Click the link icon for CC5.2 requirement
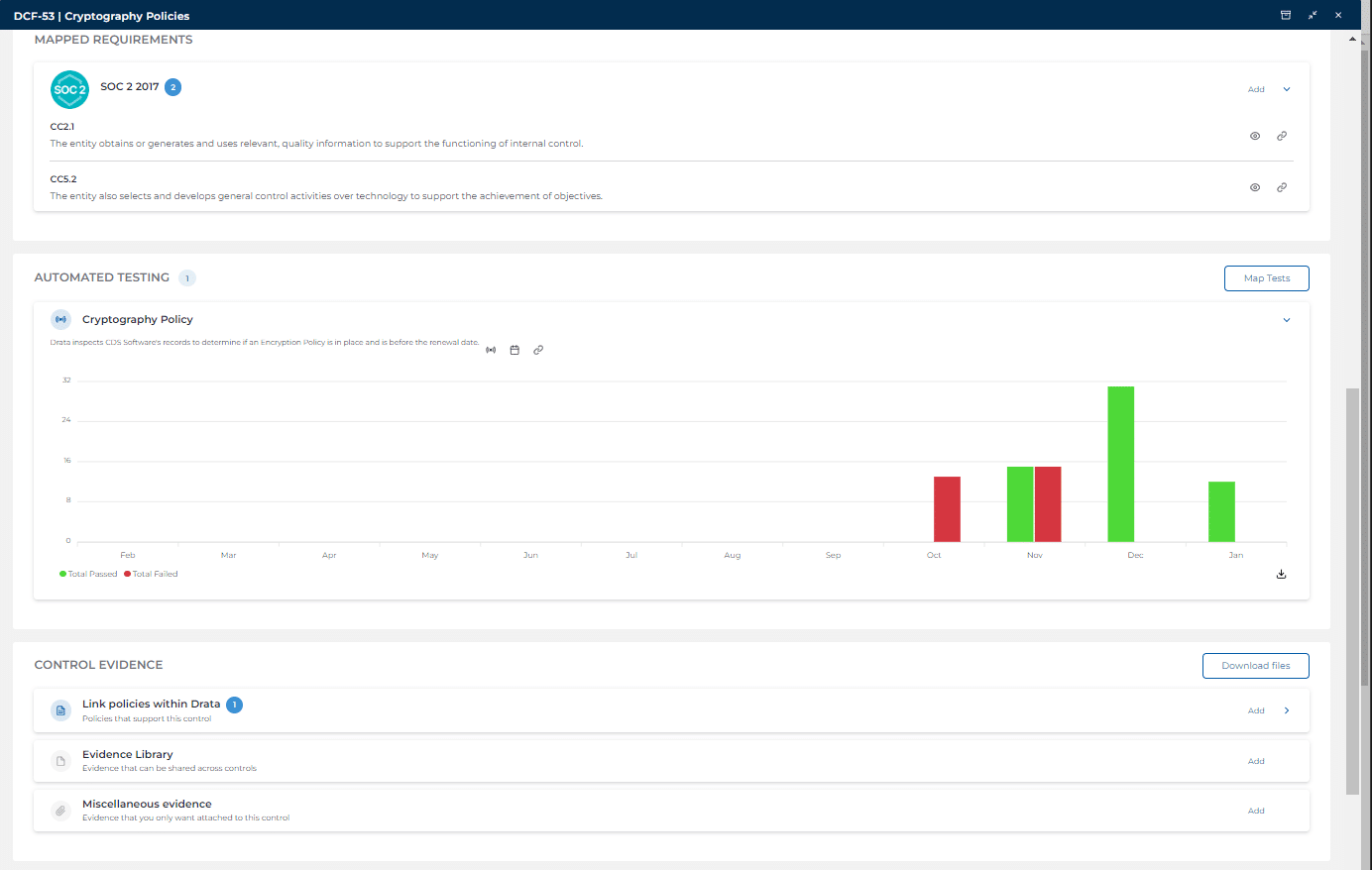The height and width of the screenshot is (870, 1372). 1282,187
